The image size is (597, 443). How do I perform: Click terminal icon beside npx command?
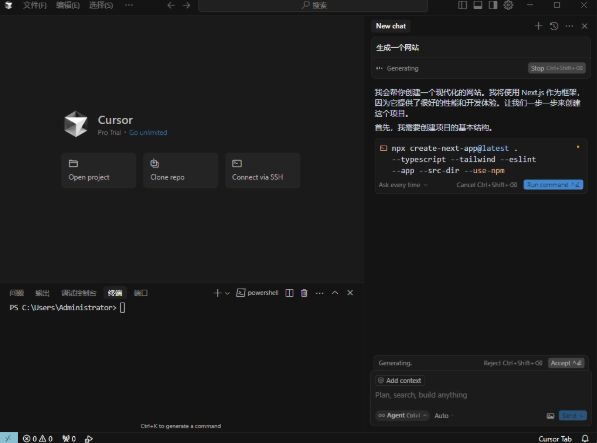[x=383, y=148]
